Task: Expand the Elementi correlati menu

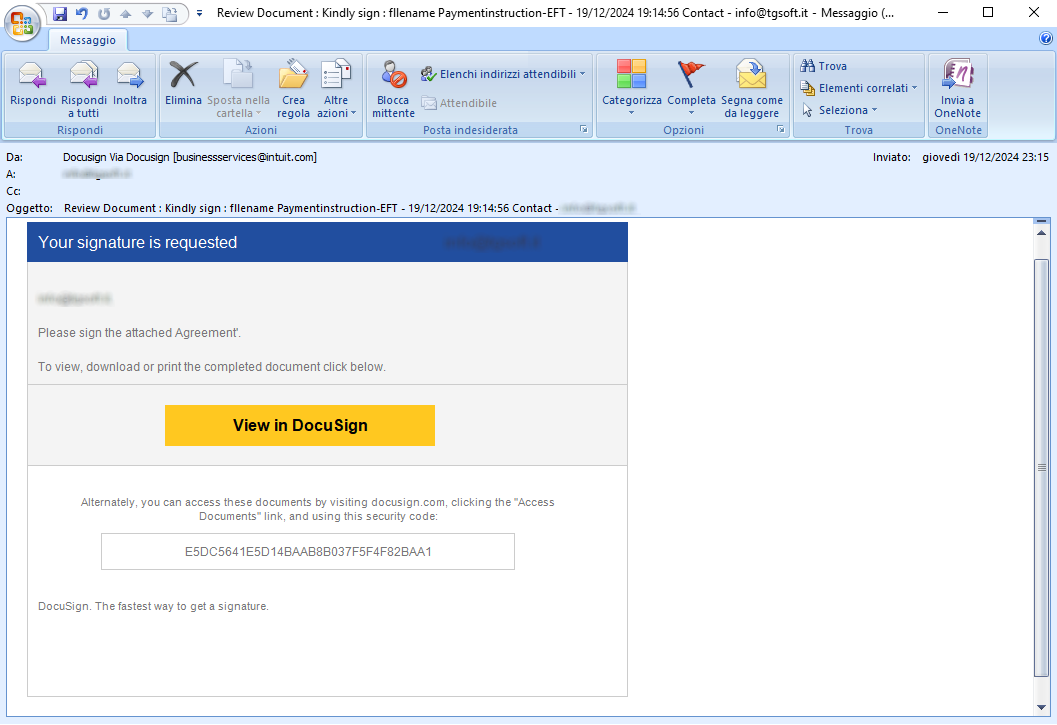Action: coord(859,88)
